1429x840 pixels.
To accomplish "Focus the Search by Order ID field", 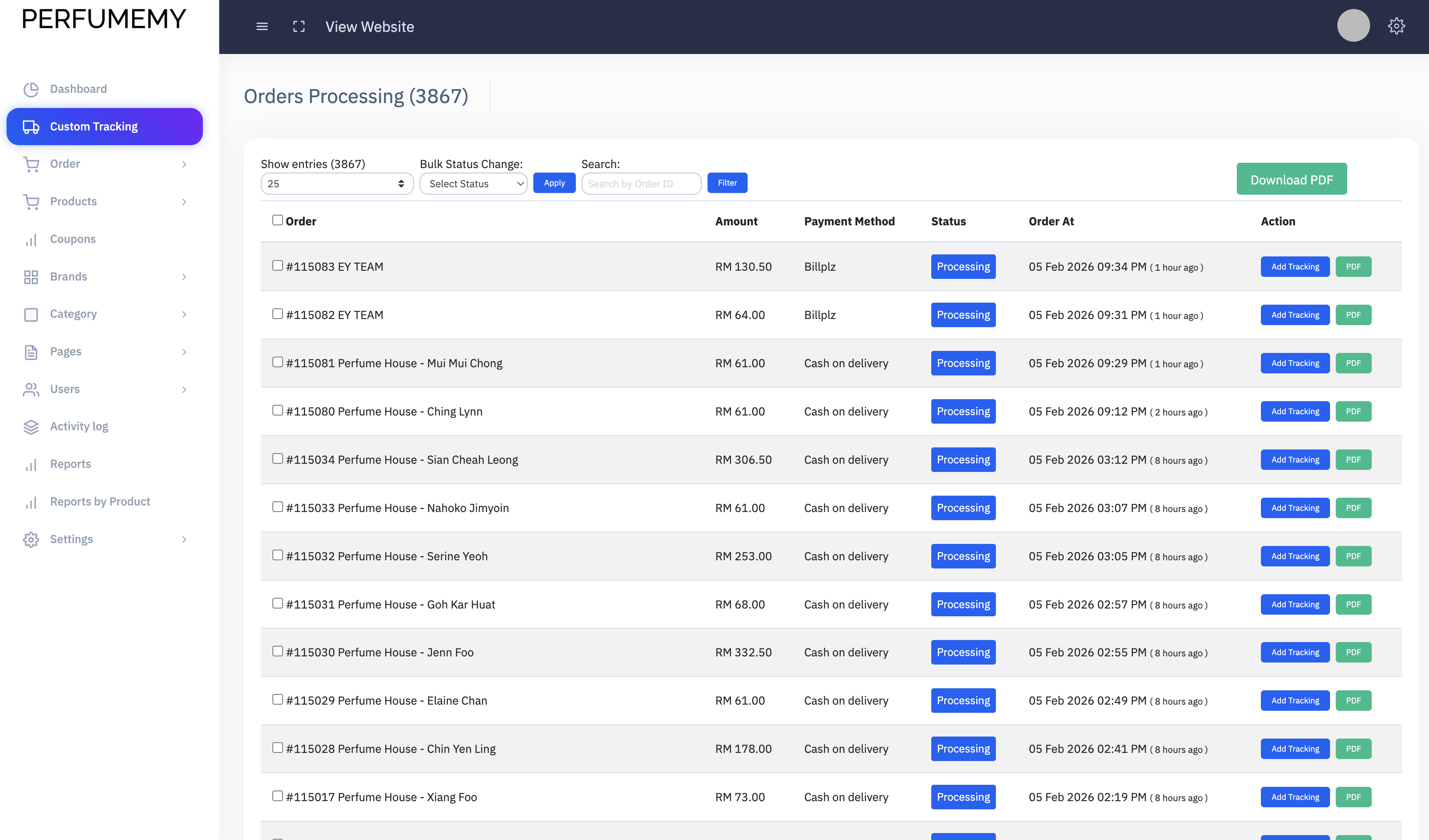I will tap(641, 184).
